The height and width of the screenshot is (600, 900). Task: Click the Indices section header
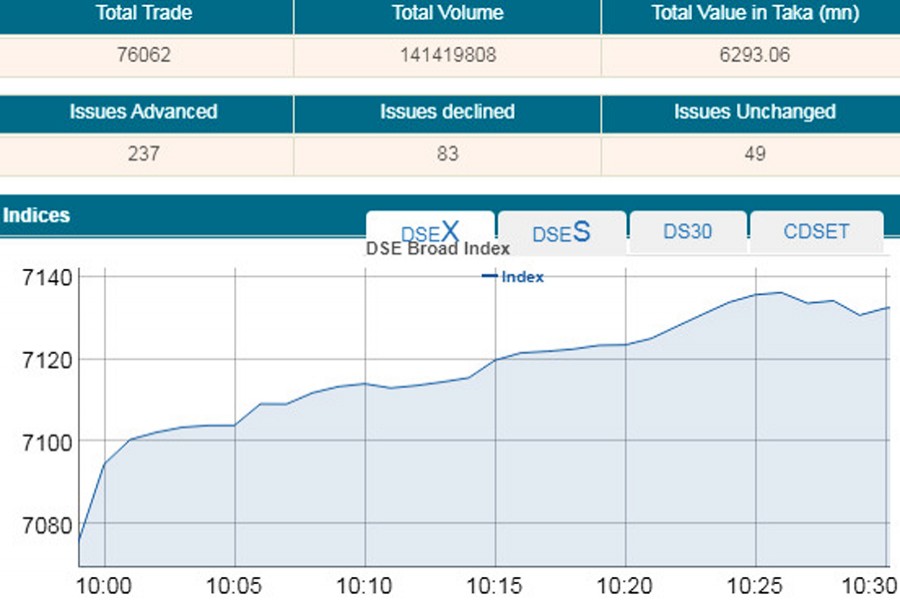coord(37,215)
